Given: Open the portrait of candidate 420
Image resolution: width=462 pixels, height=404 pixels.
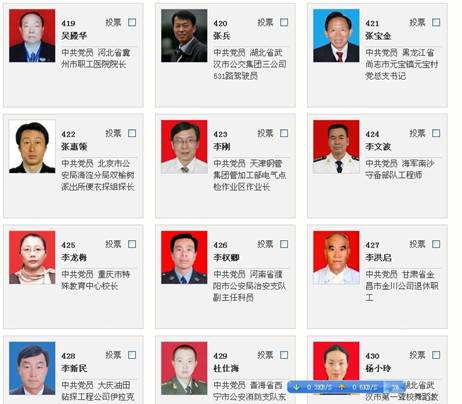Looking at the screenshot, I should click(184, 36).
